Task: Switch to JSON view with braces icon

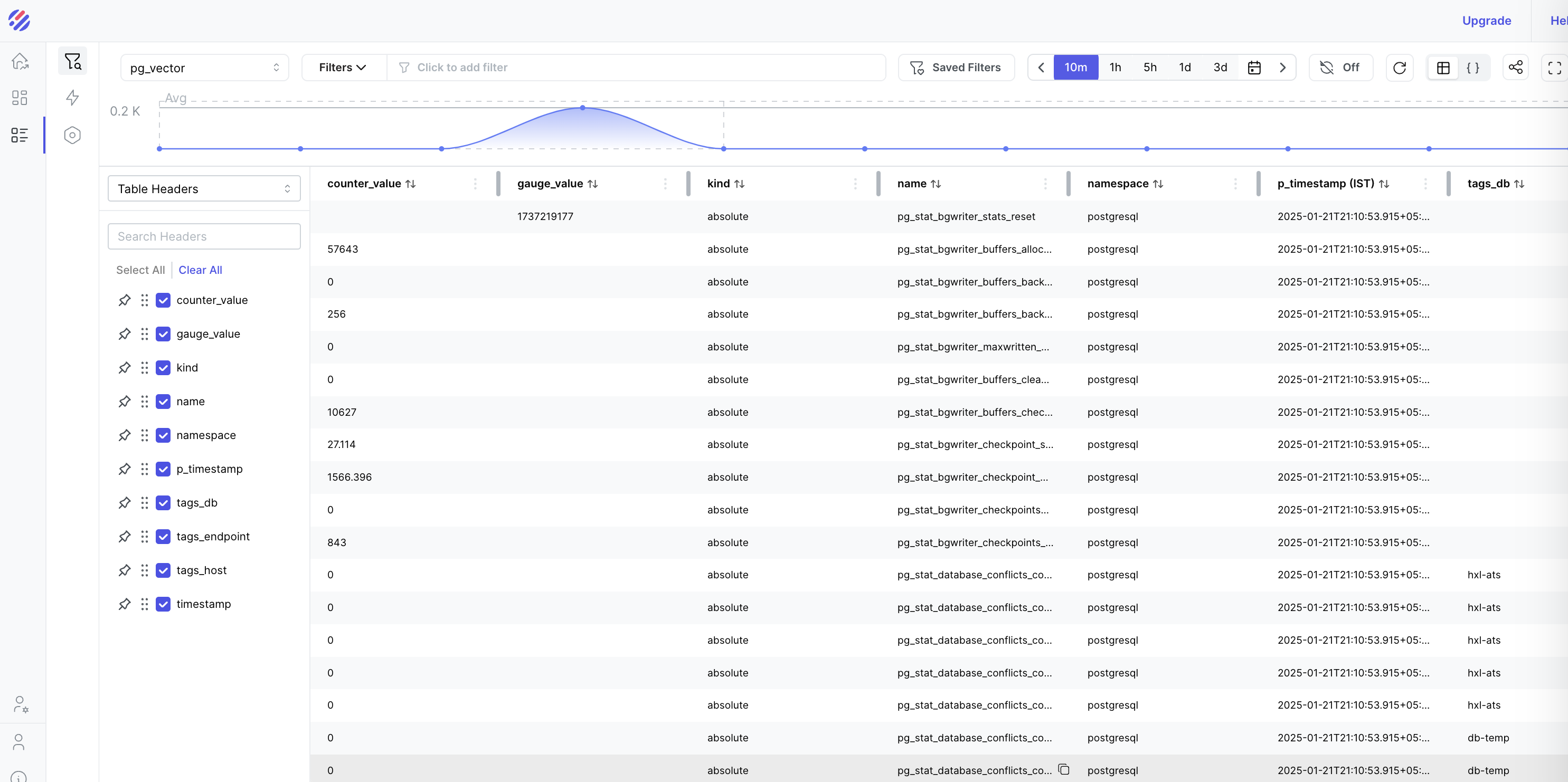Action: pyautogui.click(x=1472, y=68)
